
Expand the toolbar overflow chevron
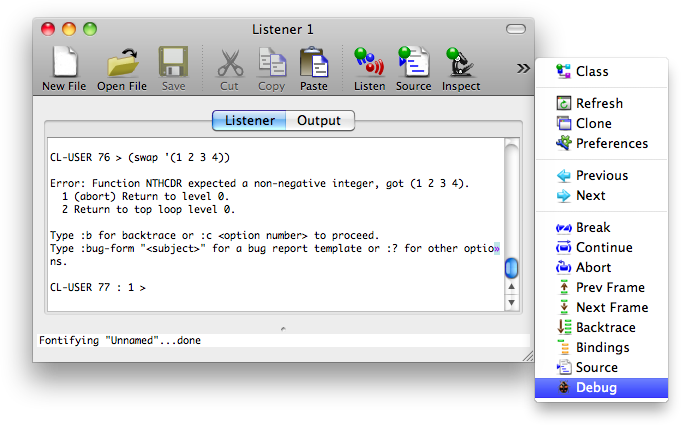pyautogui.click(x=523, y=68)
